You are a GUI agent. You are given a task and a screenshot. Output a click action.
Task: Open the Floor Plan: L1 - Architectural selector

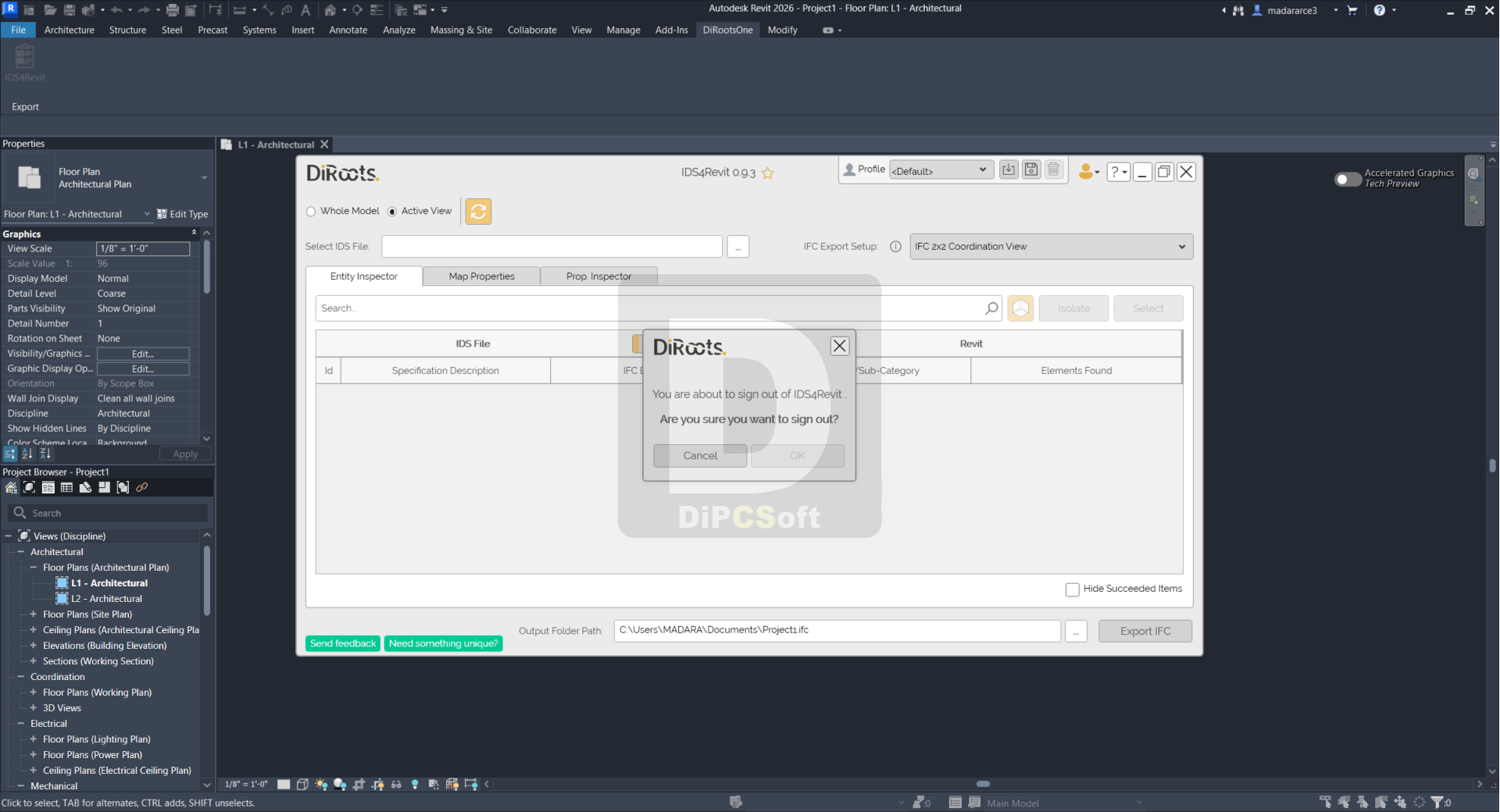point(77,214)
